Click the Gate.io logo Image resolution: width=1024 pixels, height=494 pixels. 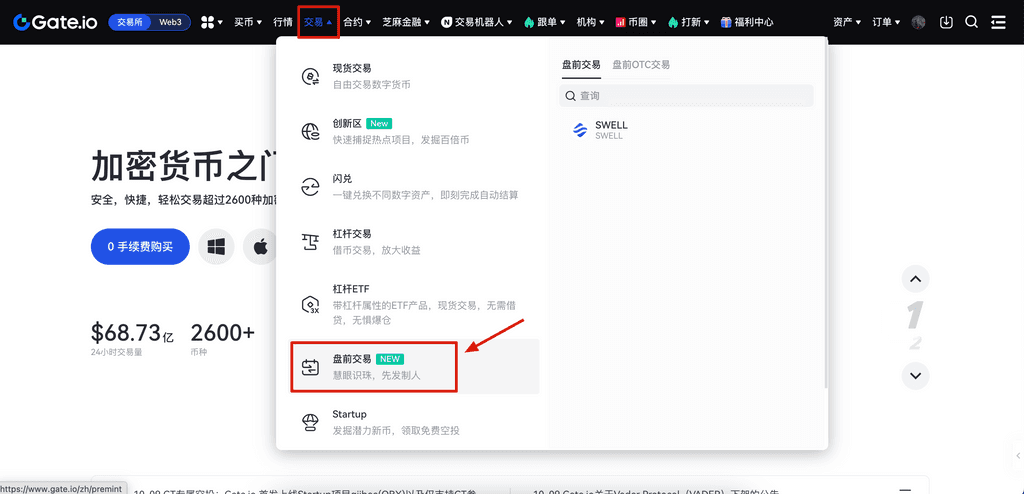point(55,22)
